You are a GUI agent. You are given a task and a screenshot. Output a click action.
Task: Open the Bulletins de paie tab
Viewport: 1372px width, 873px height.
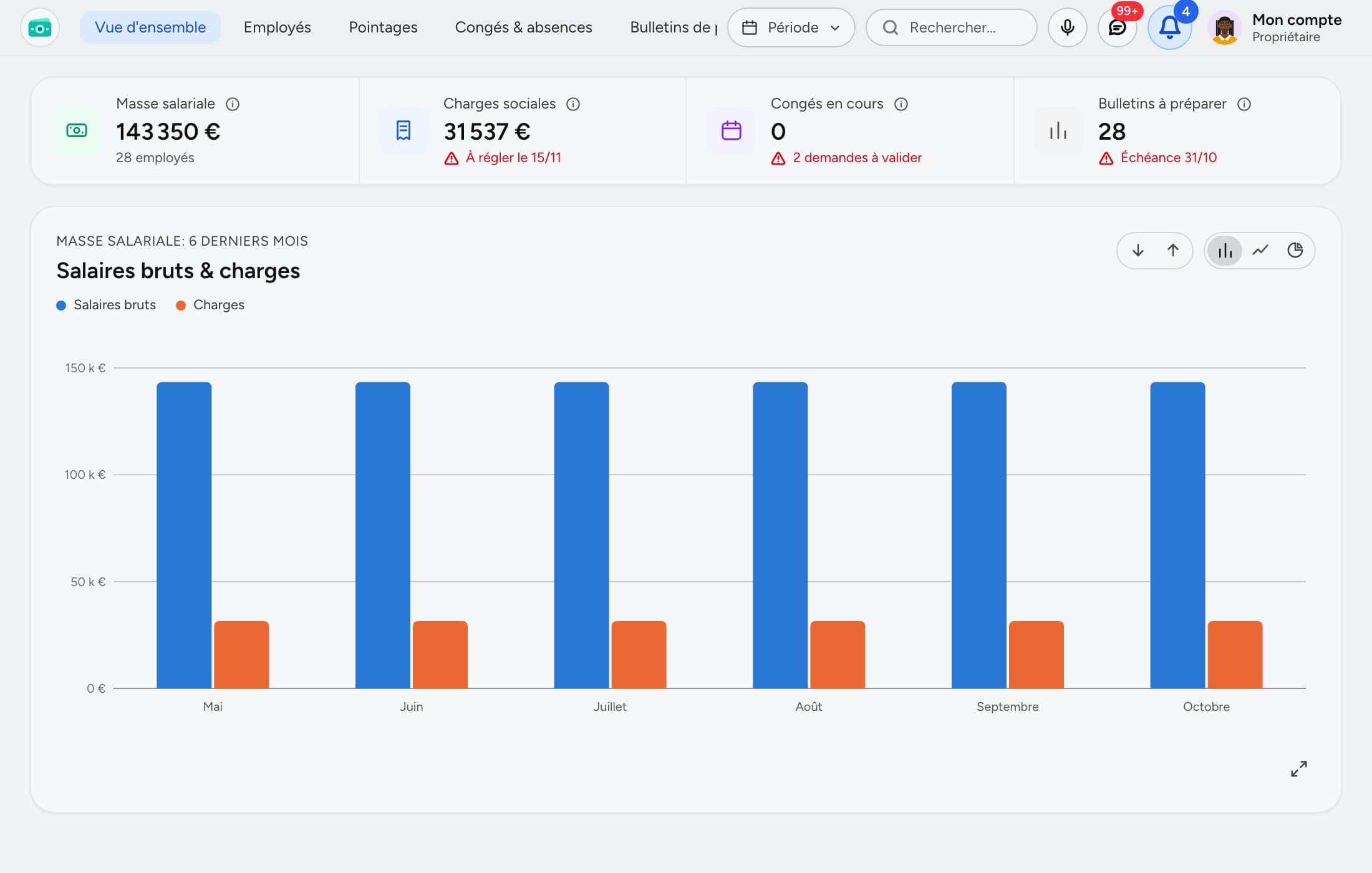(x=673, y=27)
